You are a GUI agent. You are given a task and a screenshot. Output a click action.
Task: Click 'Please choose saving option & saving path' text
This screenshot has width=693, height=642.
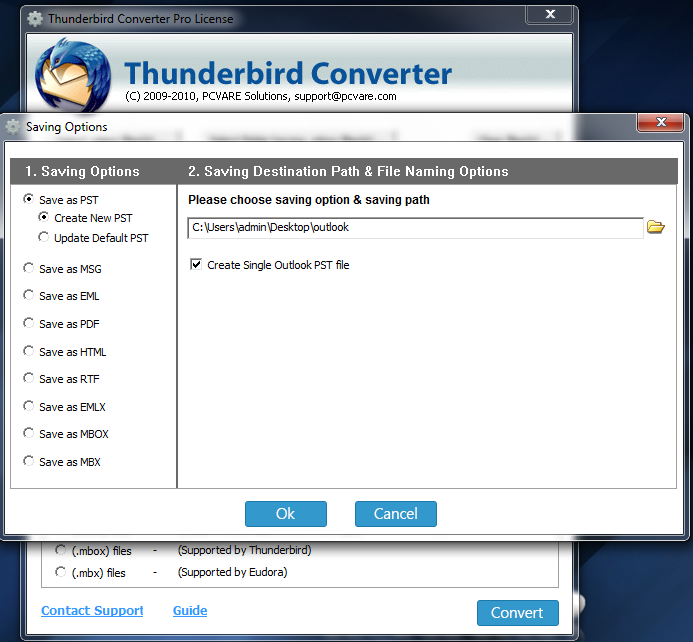pyautogui.click(x=309, y=200)
